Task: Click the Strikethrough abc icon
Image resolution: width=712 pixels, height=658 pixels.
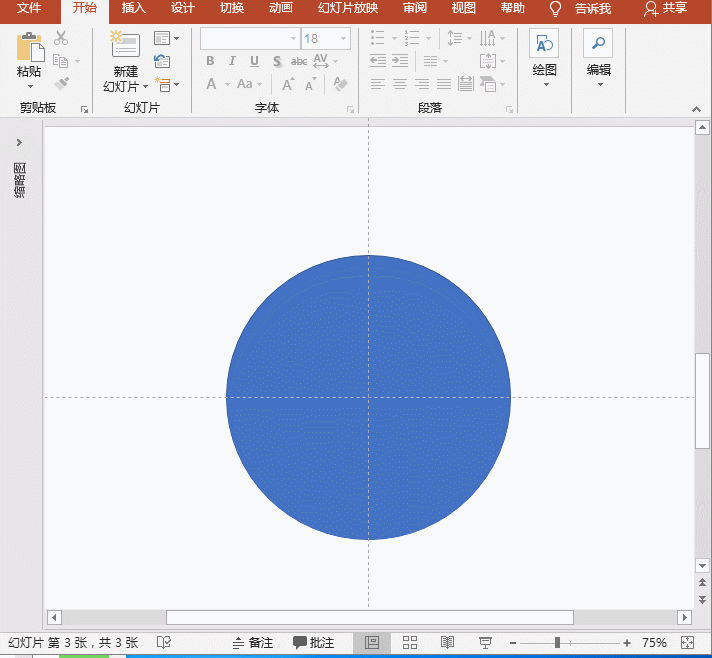Action: coord(299,61)
